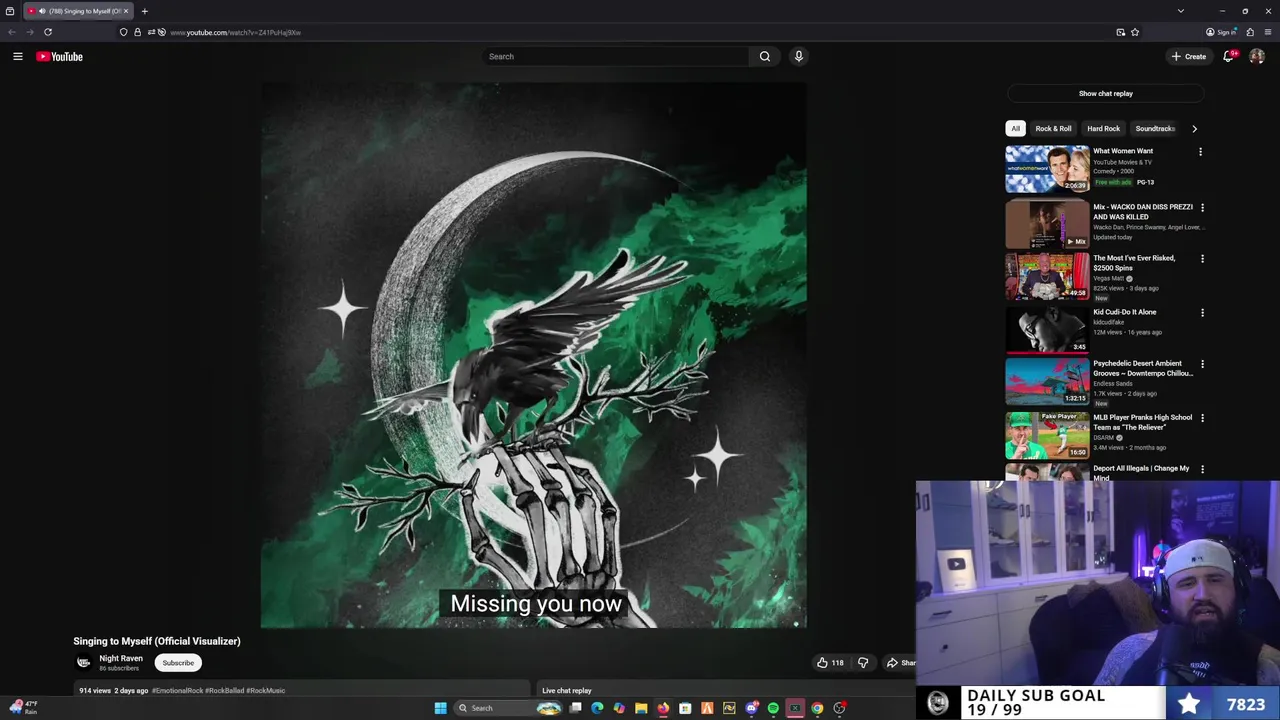
Task: Open Night Raven channel name link
Action: 121,658
